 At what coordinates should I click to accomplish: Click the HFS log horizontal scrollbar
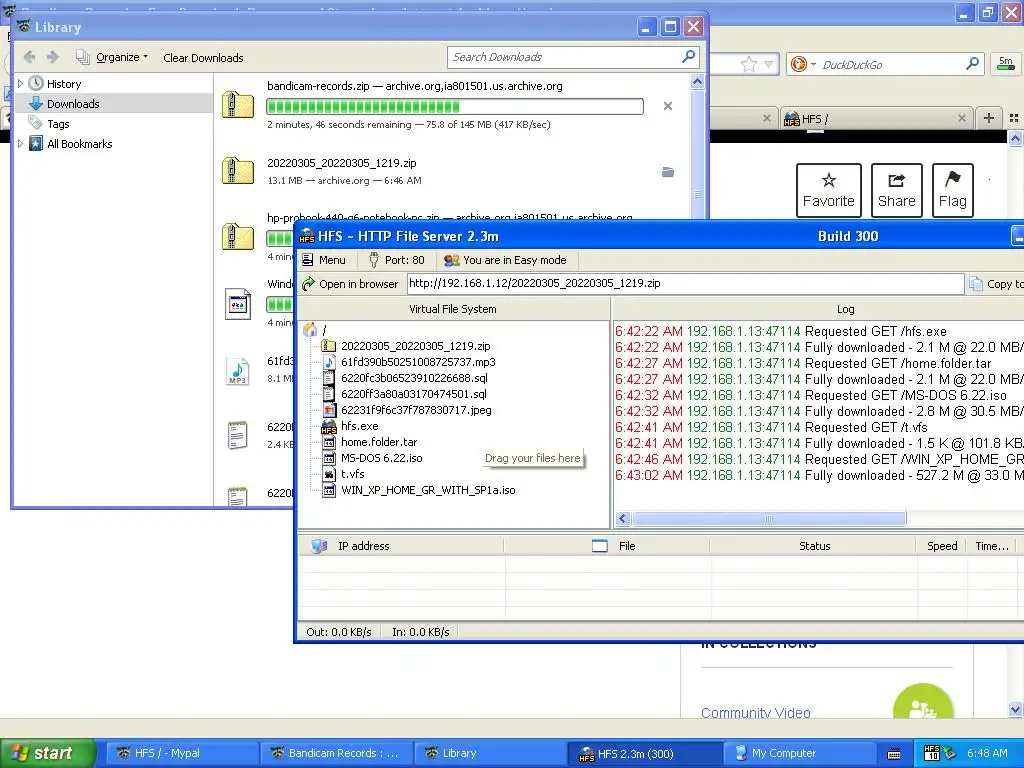tap(769, 519)
